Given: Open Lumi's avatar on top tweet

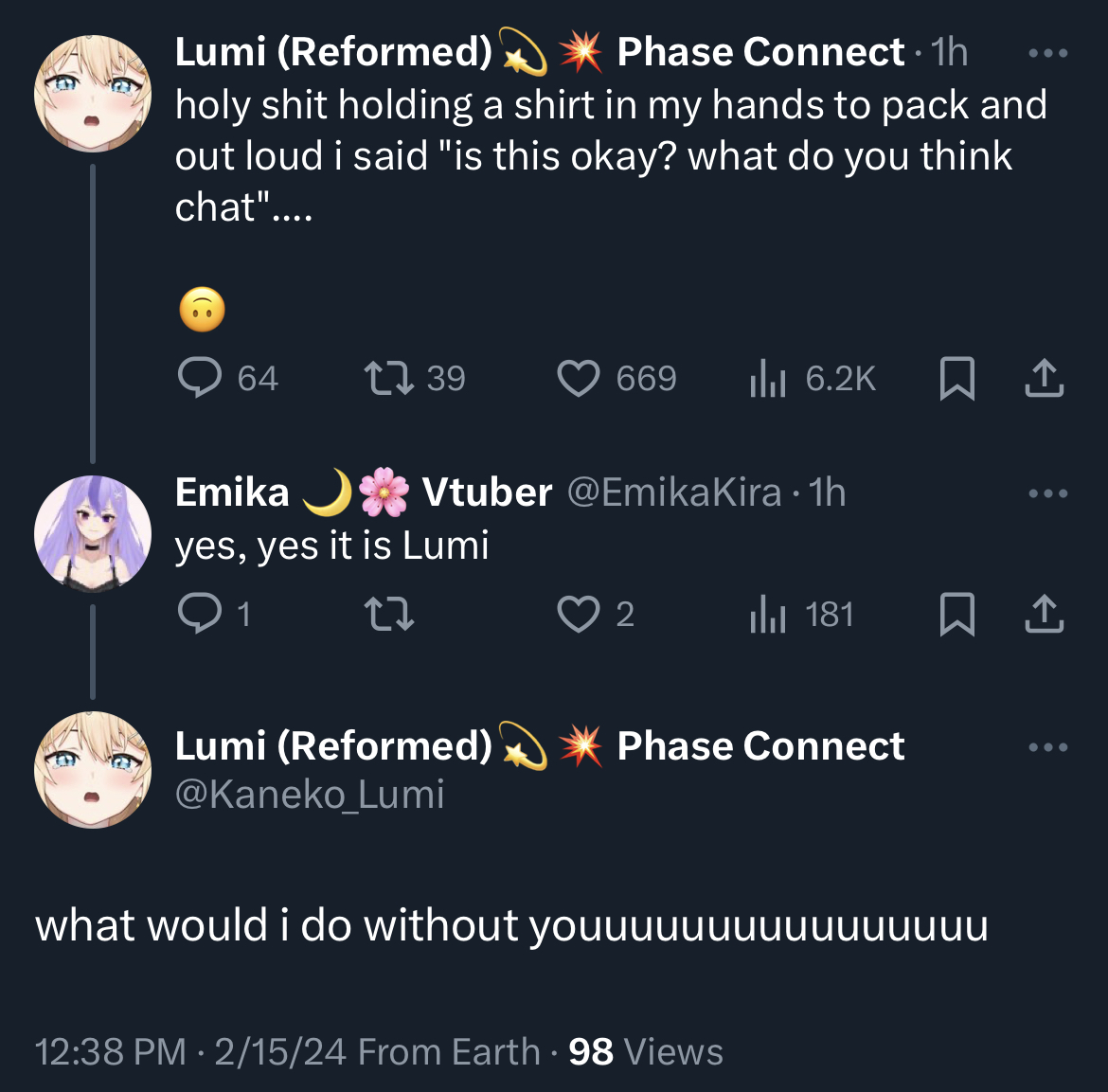Looking at the screenshot, I should pyautogui.click(x=93, y=93).
